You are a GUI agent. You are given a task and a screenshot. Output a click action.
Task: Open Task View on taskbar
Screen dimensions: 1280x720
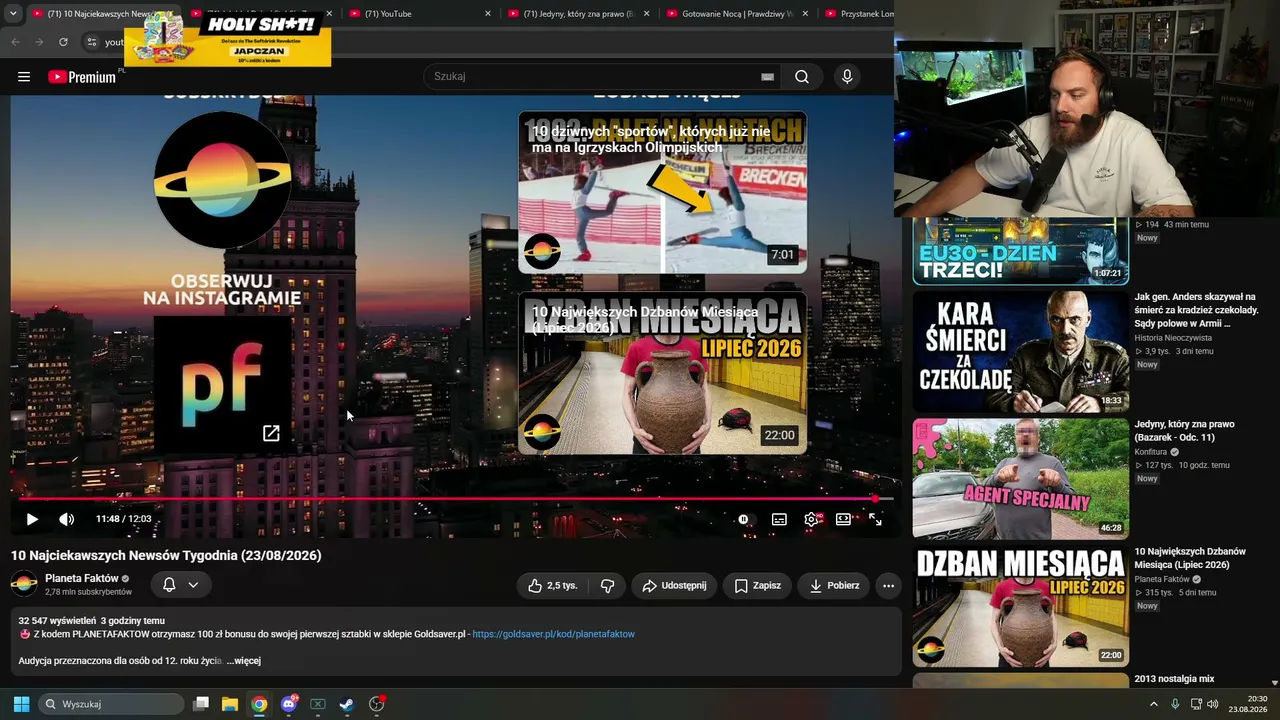coord(201,704)
